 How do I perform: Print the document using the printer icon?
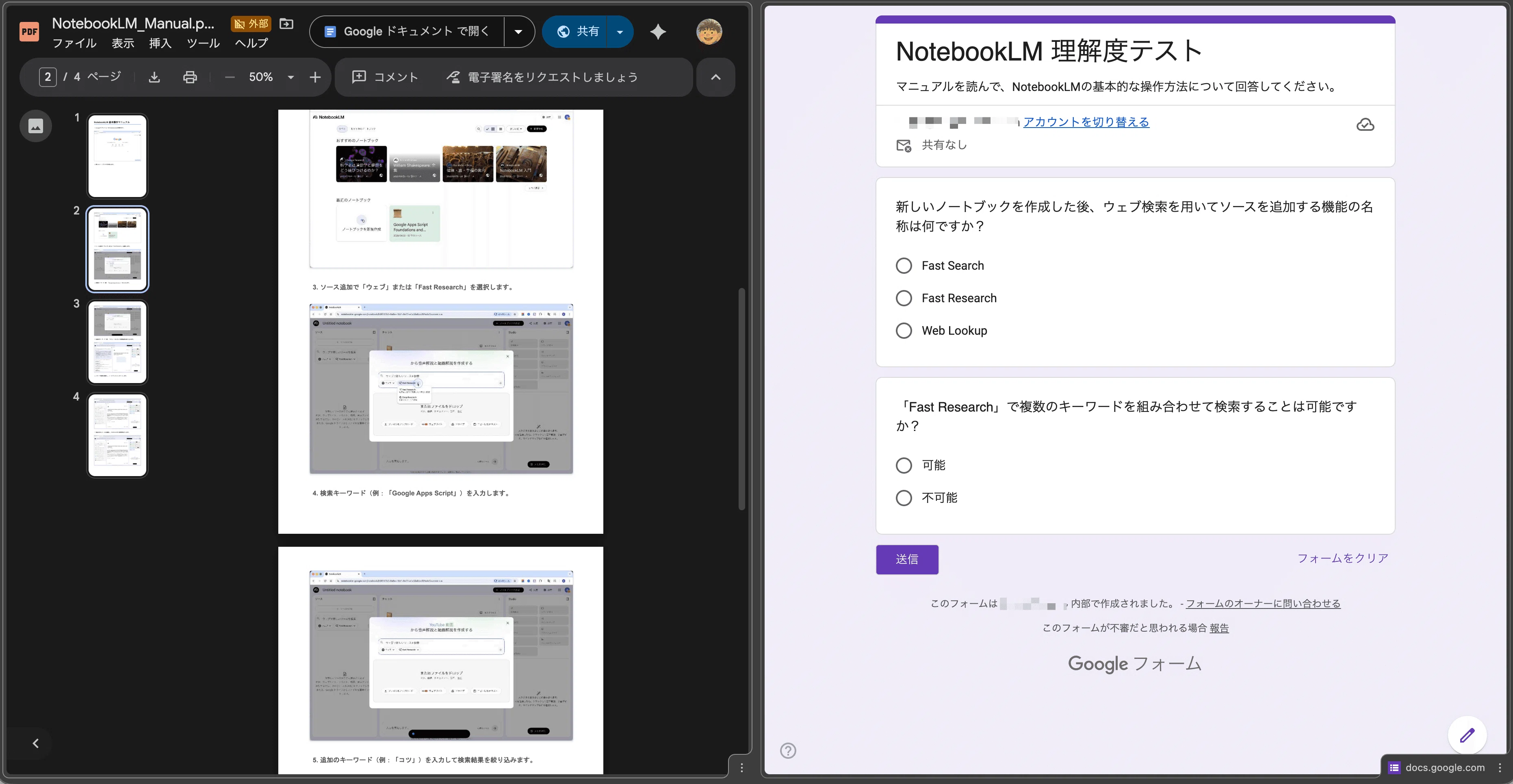190,77
